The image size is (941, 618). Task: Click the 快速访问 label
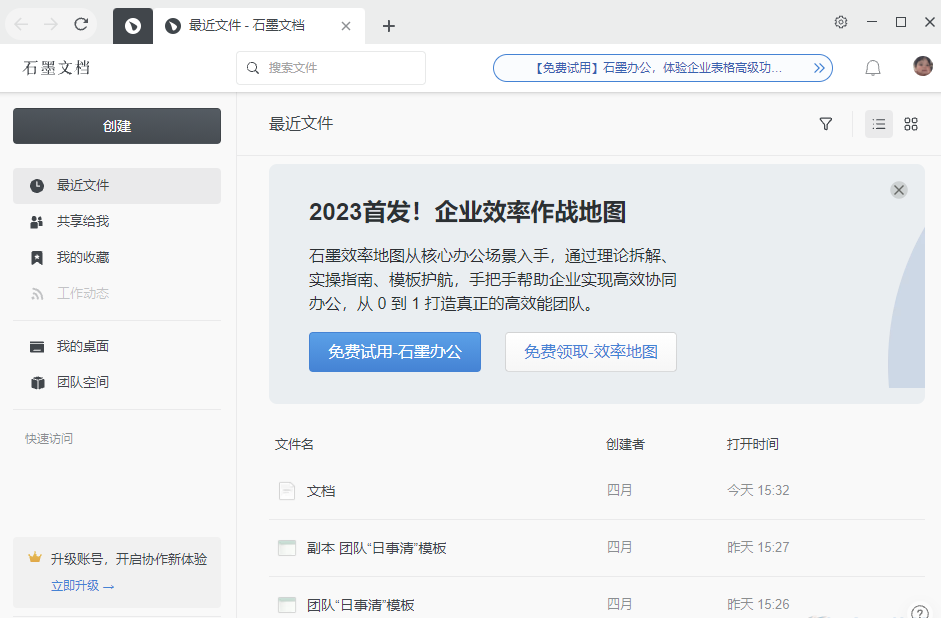tap(49, 439)
